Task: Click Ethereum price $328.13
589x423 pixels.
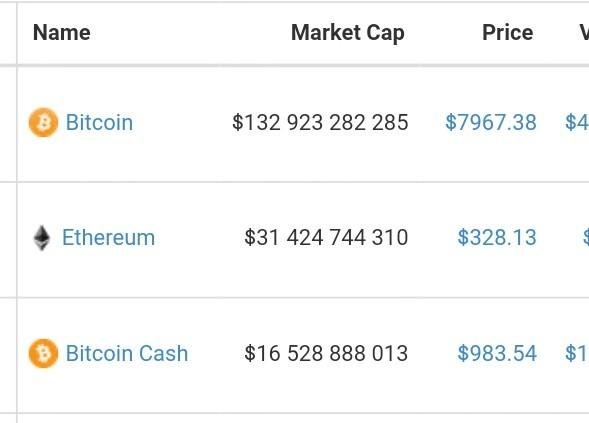Action: click(x=497, y=238)
